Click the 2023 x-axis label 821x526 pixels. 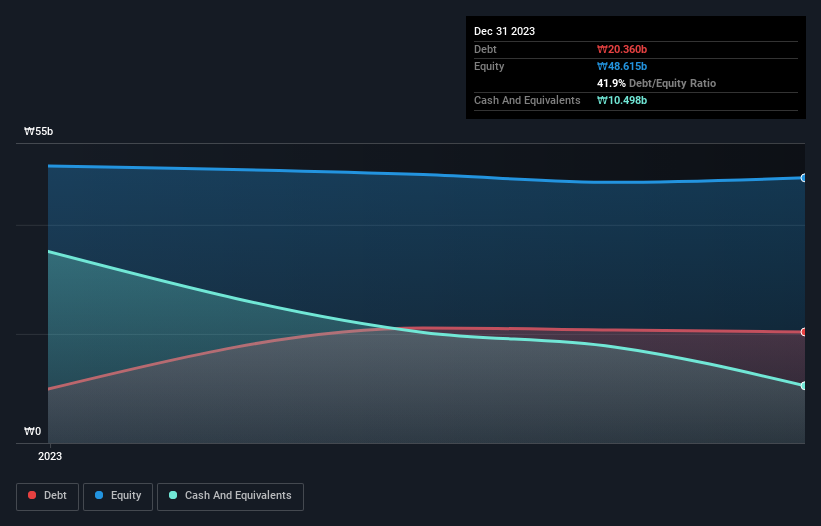coord(50,456)
